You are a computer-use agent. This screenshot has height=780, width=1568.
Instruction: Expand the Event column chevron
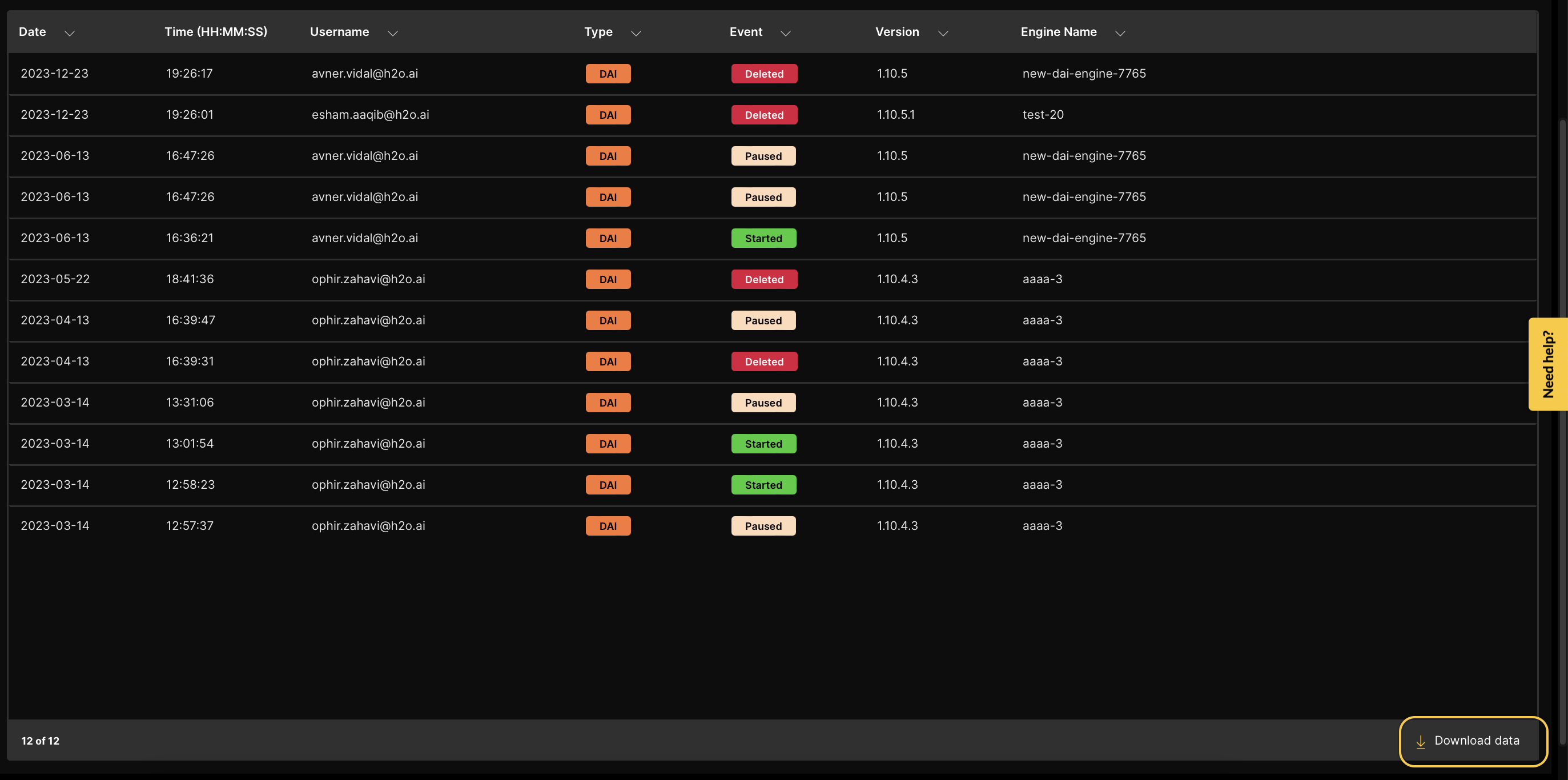click(x=785, y=34)
